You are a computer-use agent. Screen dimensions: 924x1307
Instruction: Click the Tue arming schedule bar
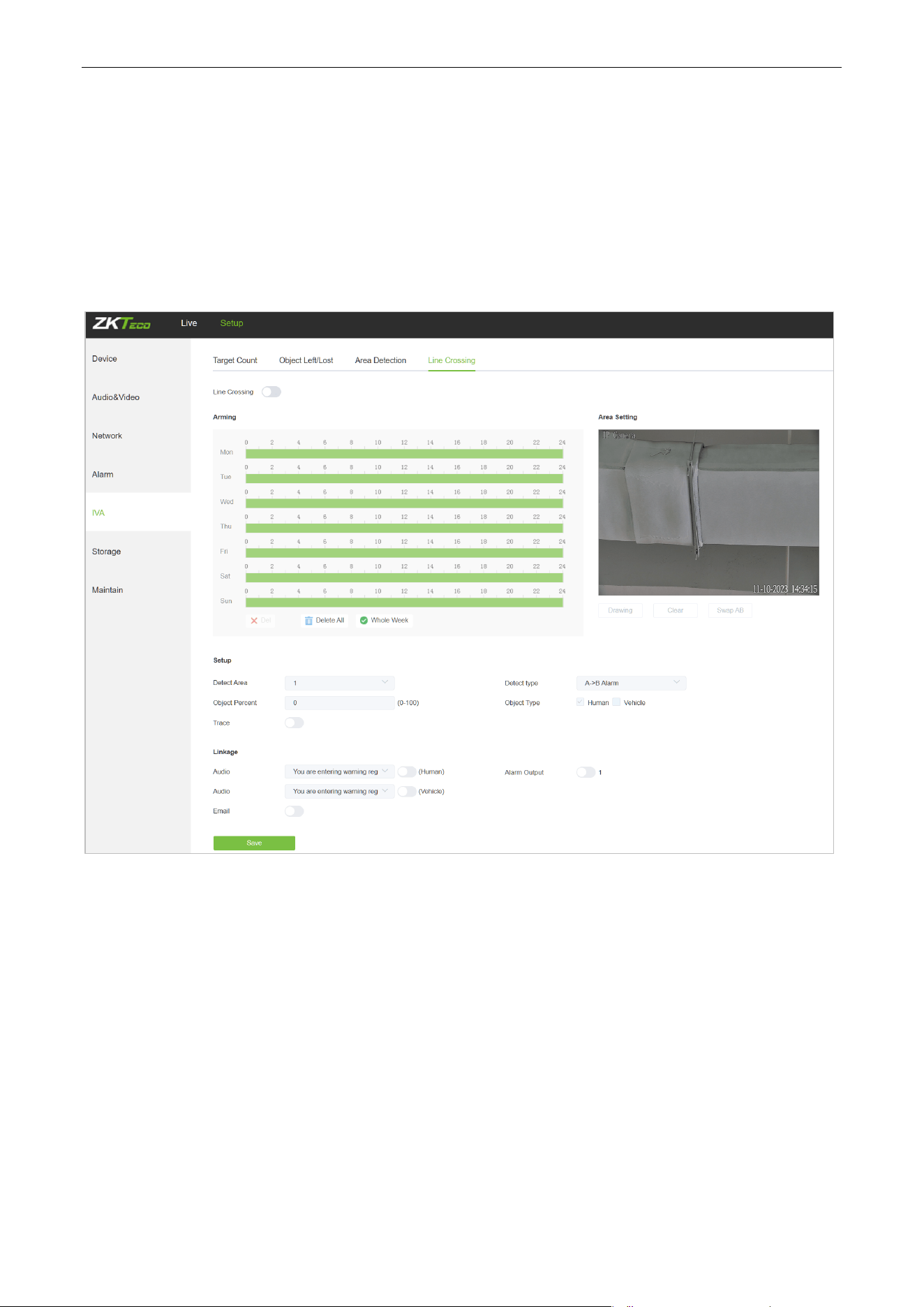(404, 478)
